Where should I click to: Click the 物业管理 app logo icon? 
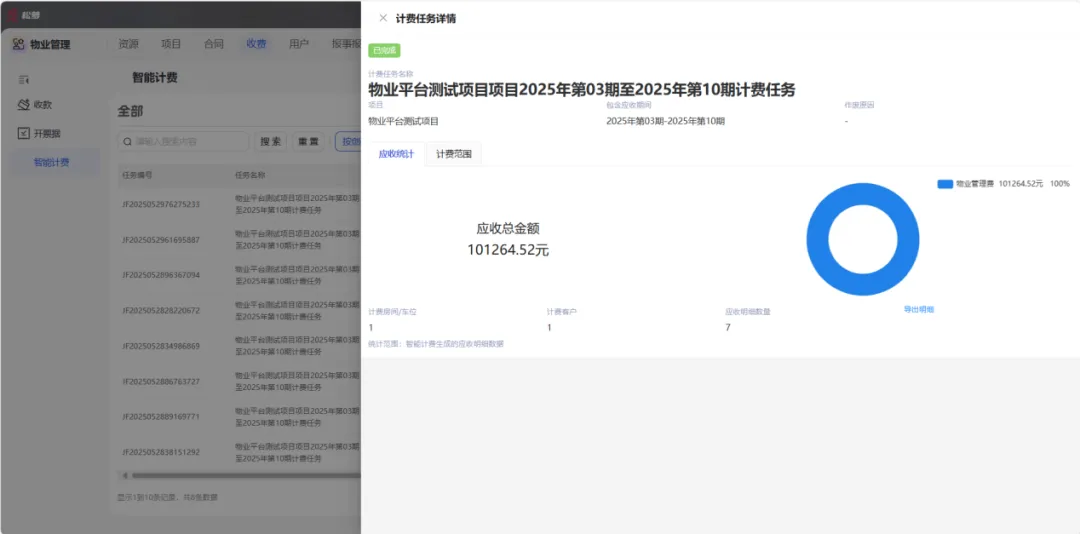19,44
